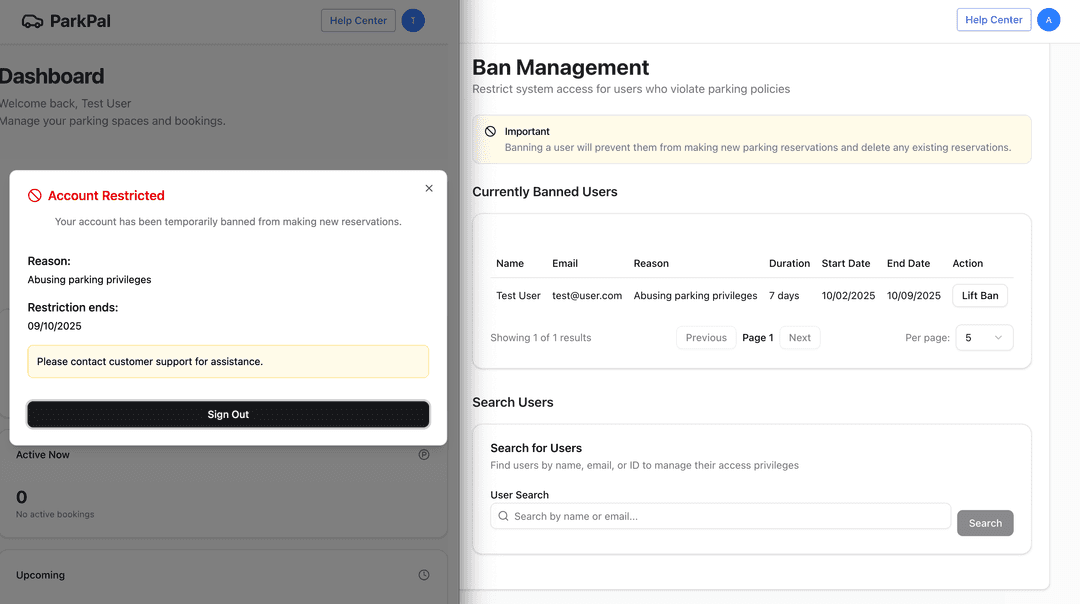
Task: Click the email test@user.com in the banned users table
Action: coord(587,295)
